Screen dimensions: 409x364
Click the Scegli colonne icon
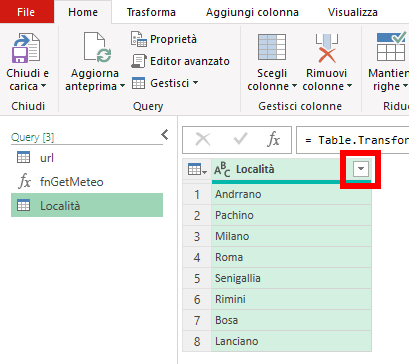272,47
